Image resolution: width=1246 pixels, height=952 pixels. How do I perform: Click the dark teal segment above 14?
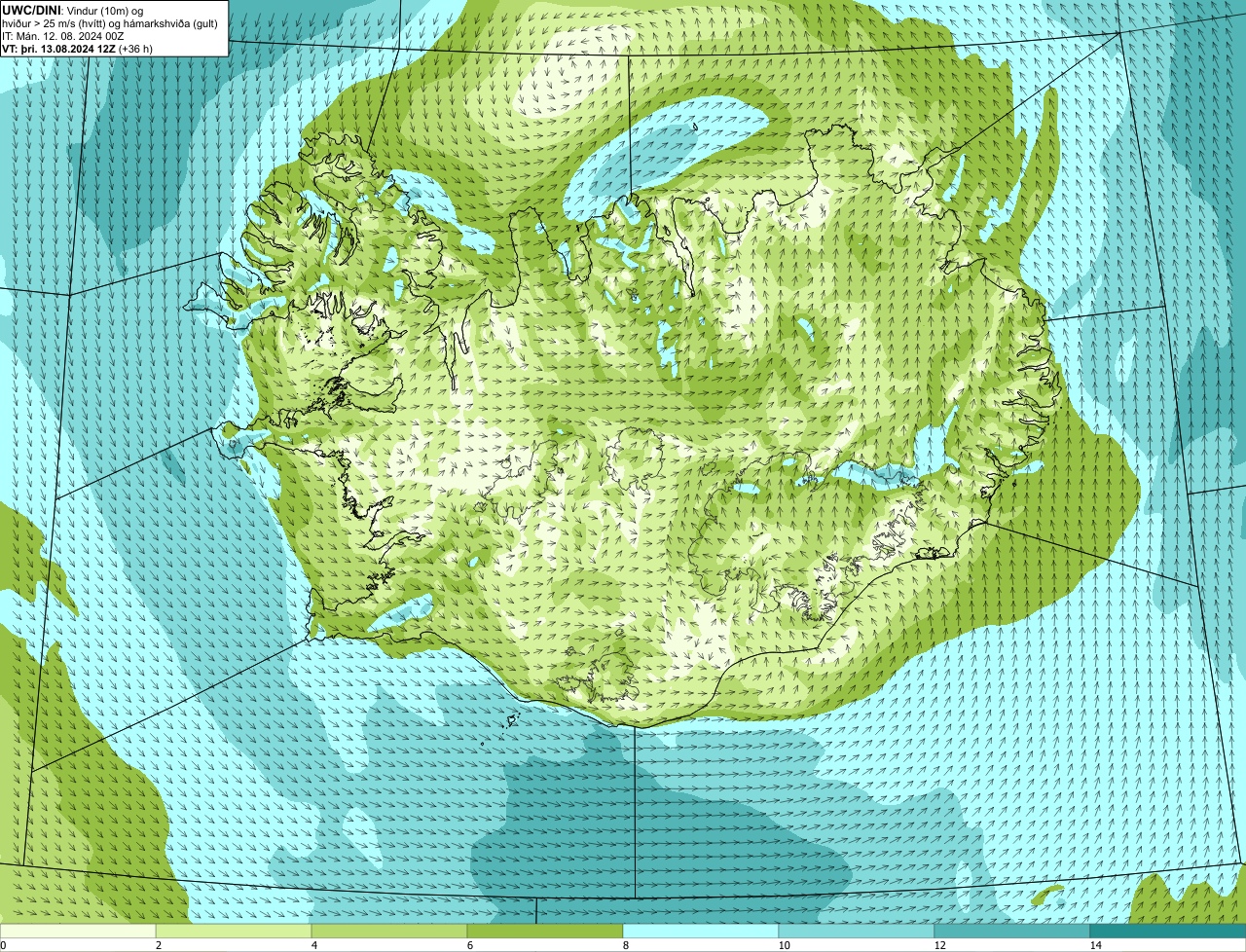pos(1168,932)
